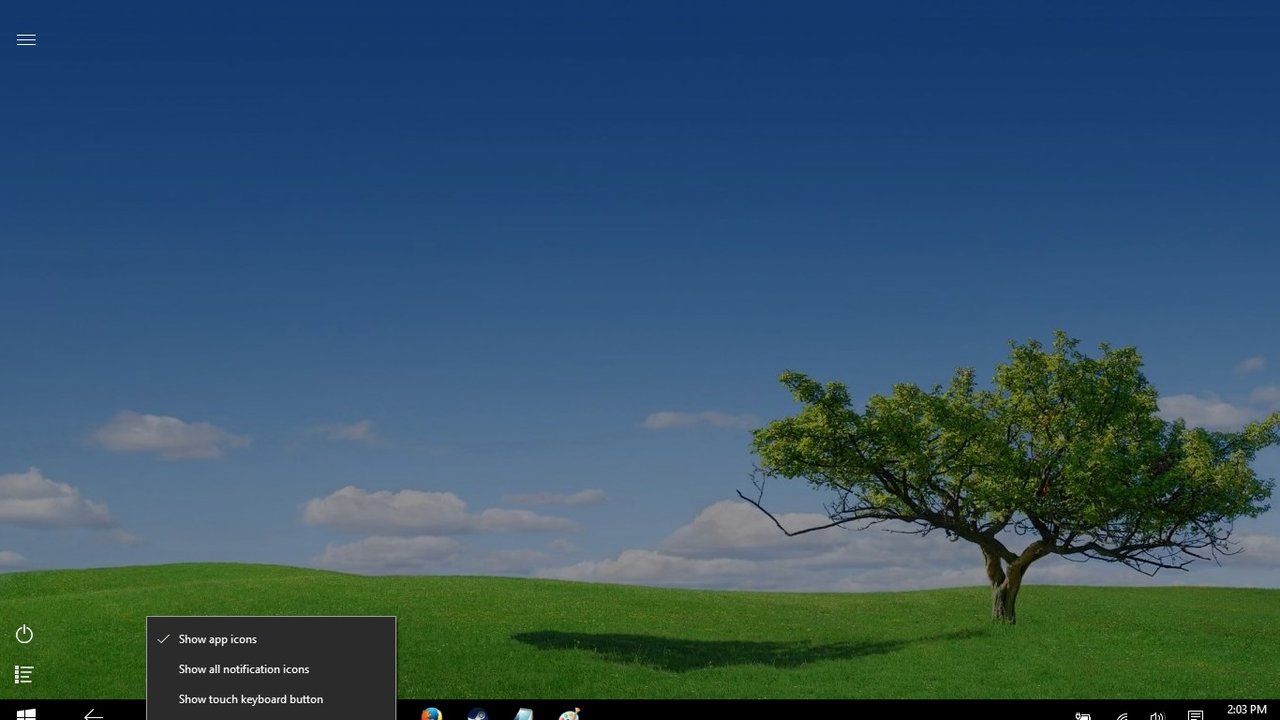
Task: Enable Show all notification icons
Action: pyautogui.click(x=244, y=669)
